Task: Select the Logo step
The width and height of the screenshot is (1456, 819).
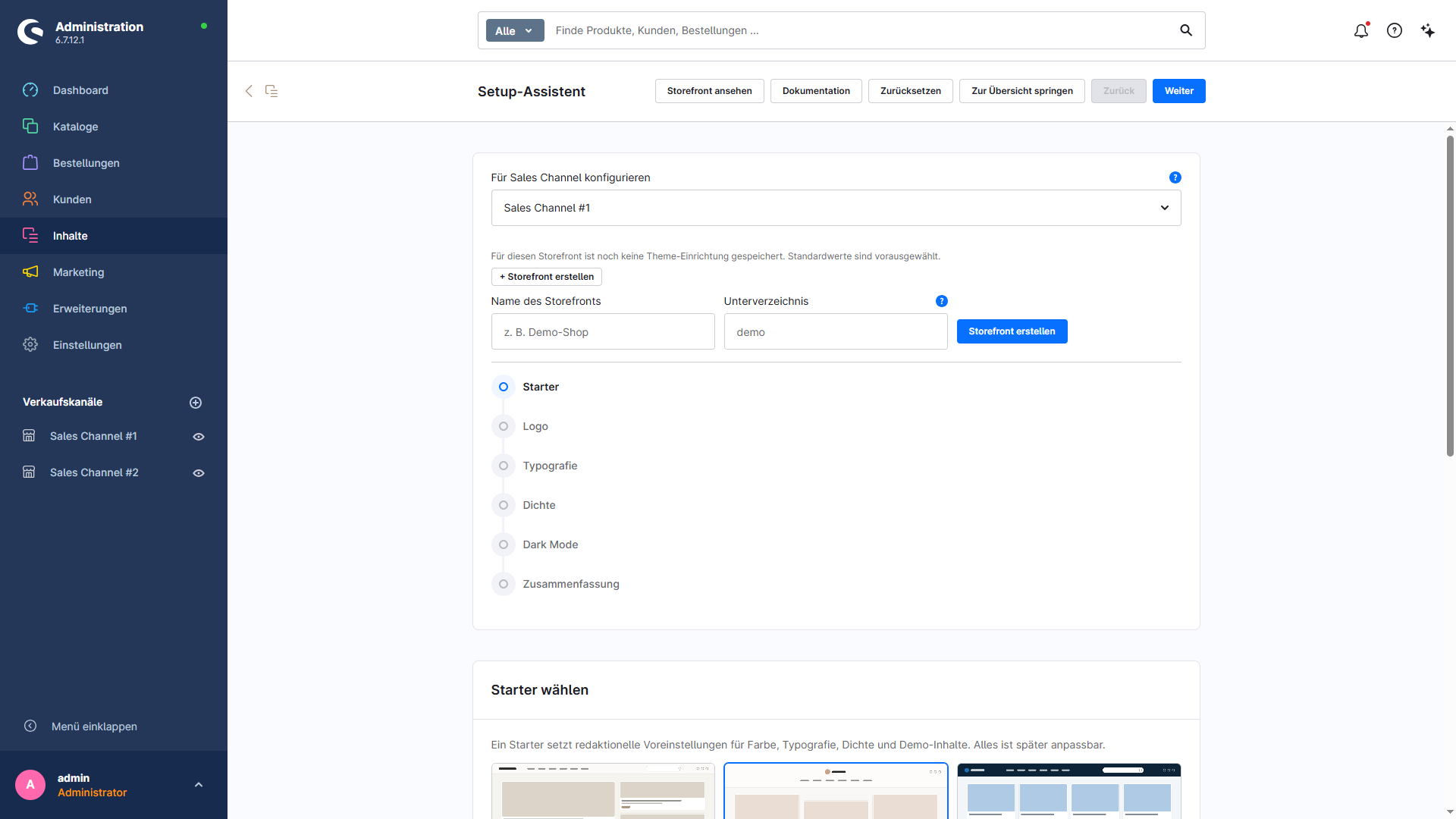Action: point(520,426)
